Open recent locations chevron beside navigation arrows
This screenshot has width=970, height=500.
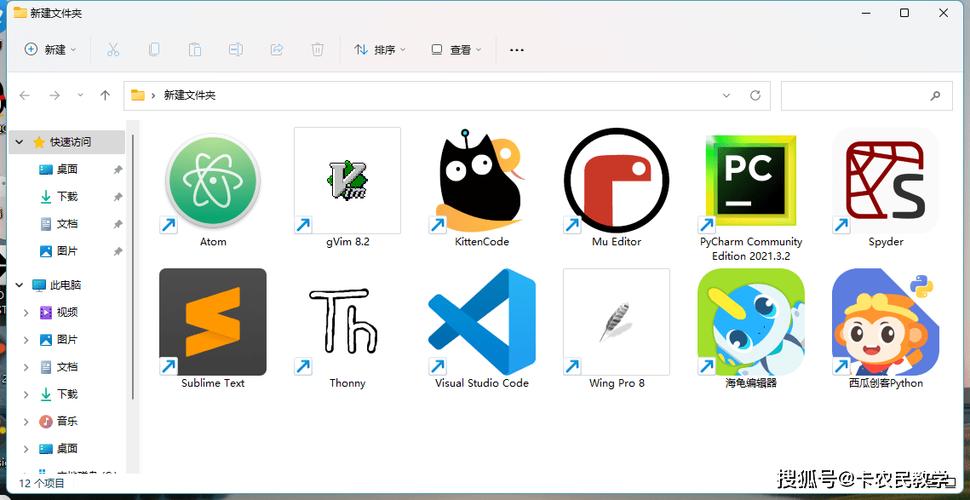80,95
